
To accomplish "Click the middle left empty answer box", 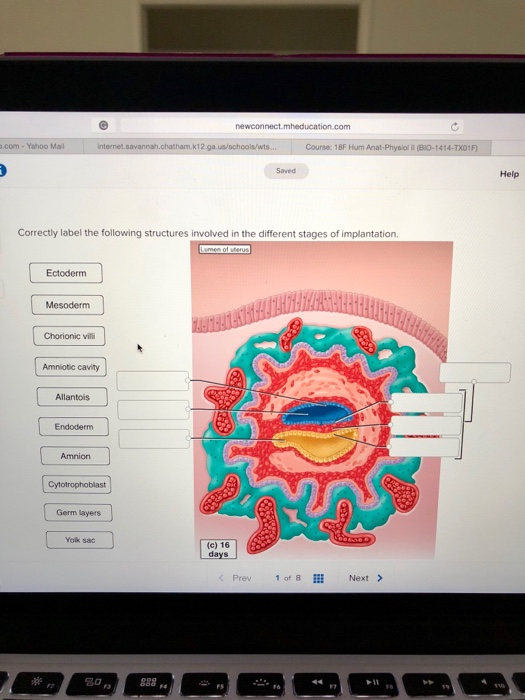I will click(154, 409).
